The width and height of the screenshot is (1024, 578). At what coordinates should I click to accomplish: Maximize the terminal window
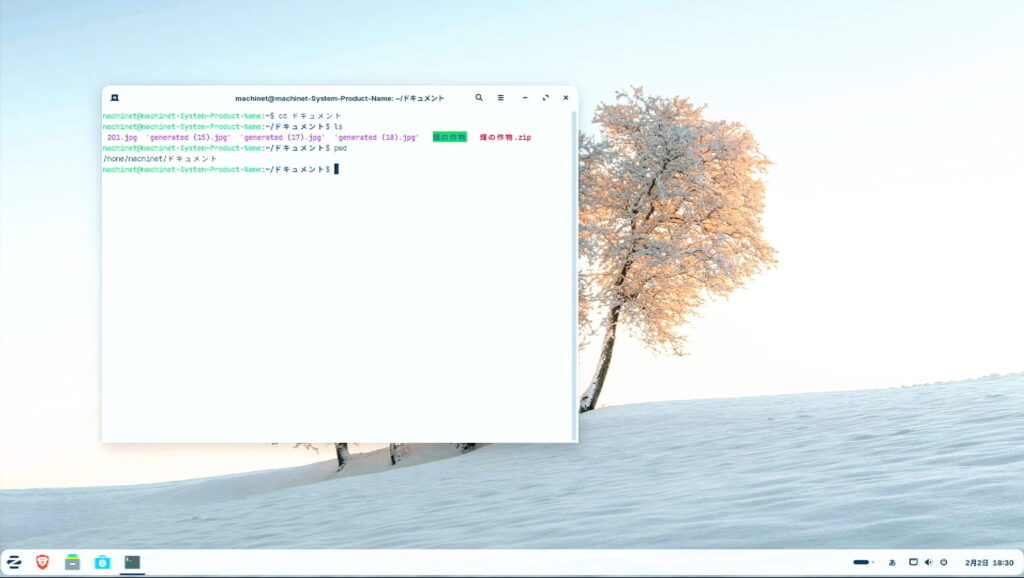pyautogui.click(x=545, y=98)
